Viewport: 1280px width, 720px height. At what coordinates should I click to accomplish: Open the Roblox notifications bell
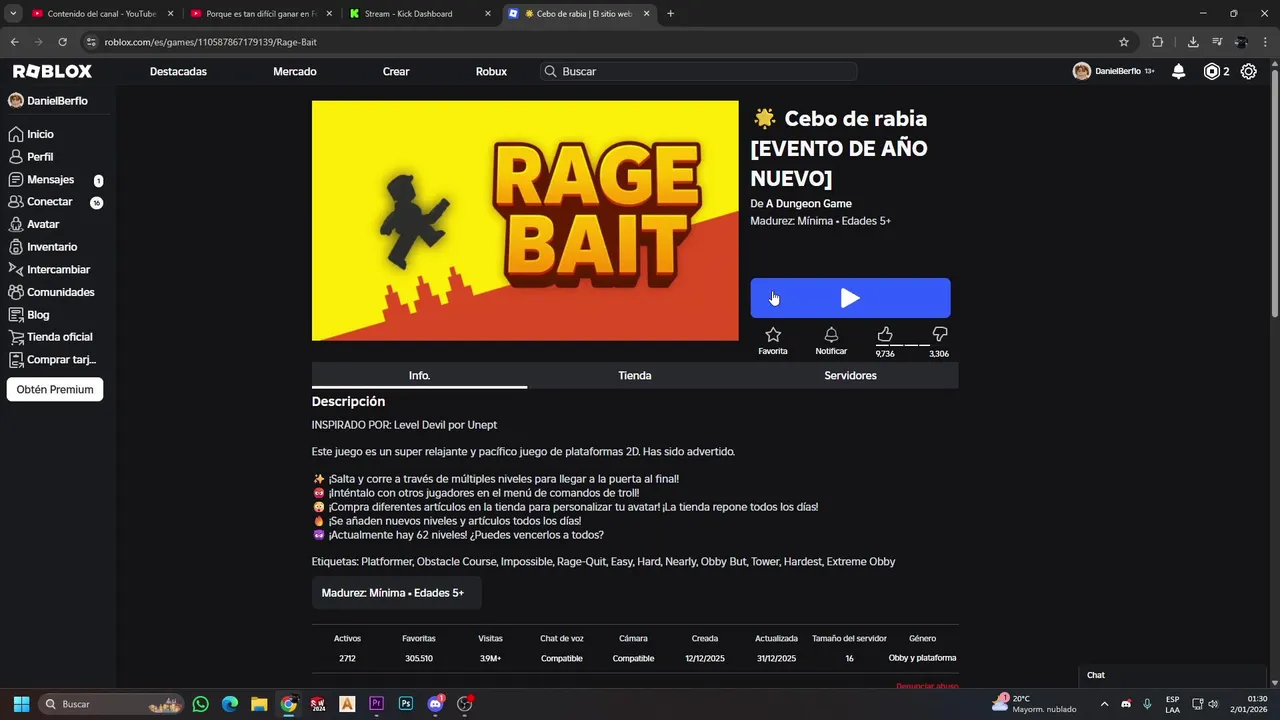1179,71
